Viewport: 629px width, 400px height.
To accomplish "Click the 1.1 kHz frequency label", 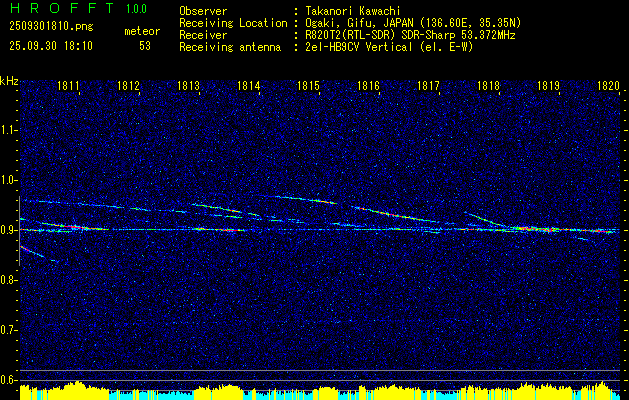I will click(9, 130).
